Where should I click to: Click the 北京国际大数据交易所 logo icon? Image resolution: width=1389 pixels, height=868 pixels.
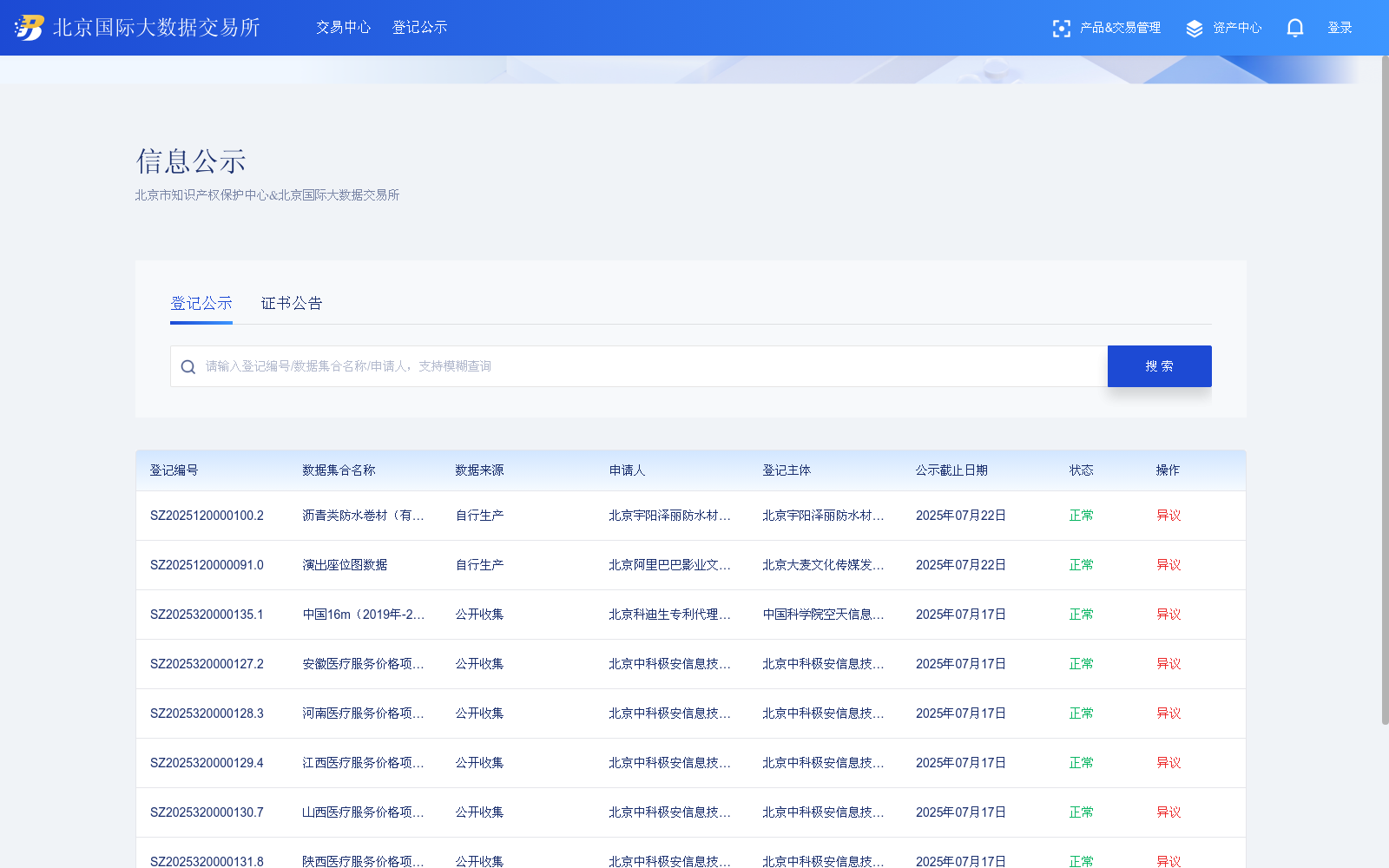click(29, 27)
